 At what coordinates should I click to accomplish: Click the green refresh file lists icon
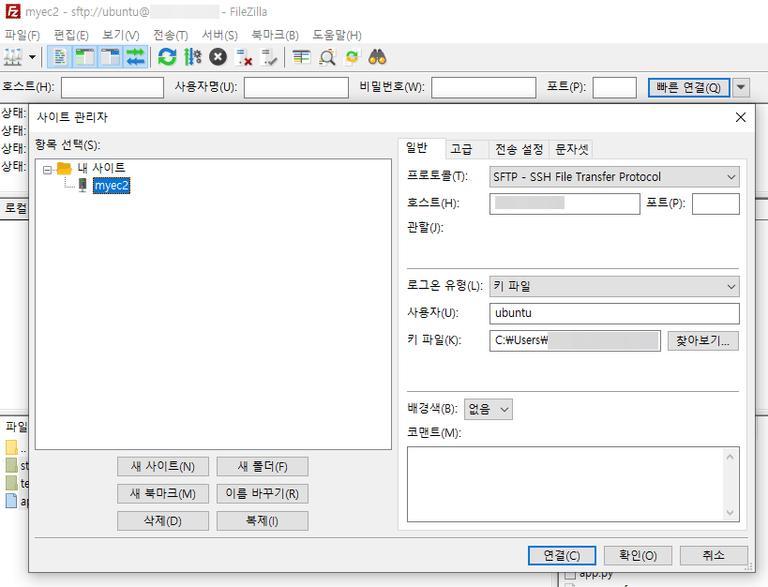[167, 57]
